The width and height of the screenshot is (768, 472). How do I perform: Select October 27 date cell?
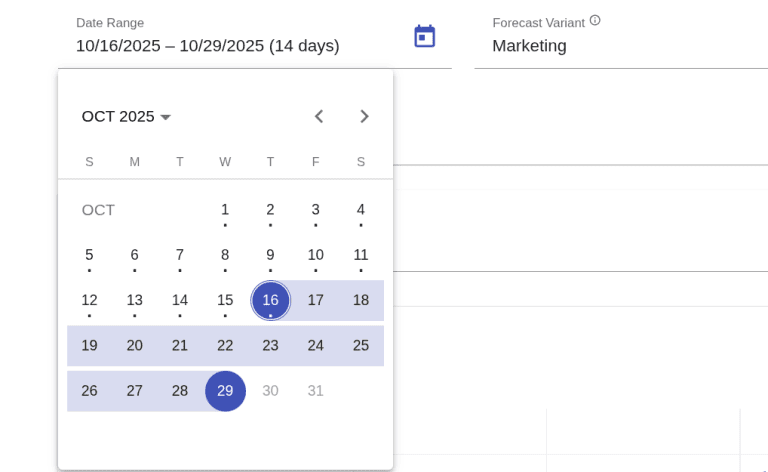135,391
